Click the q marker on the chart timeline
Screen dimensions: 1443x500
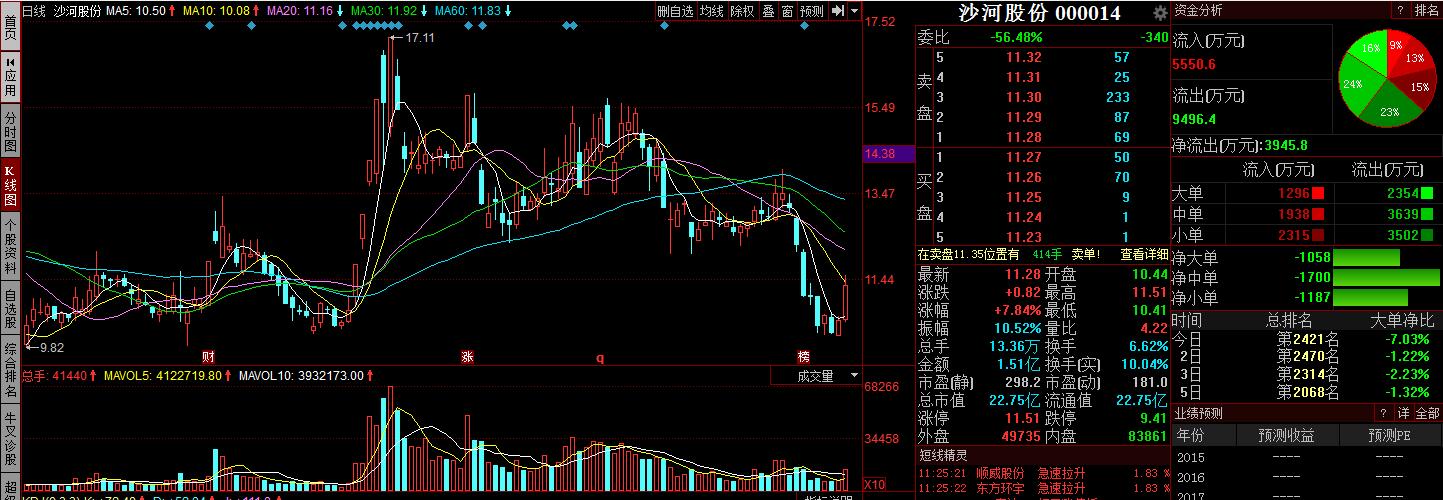point(600,357)
